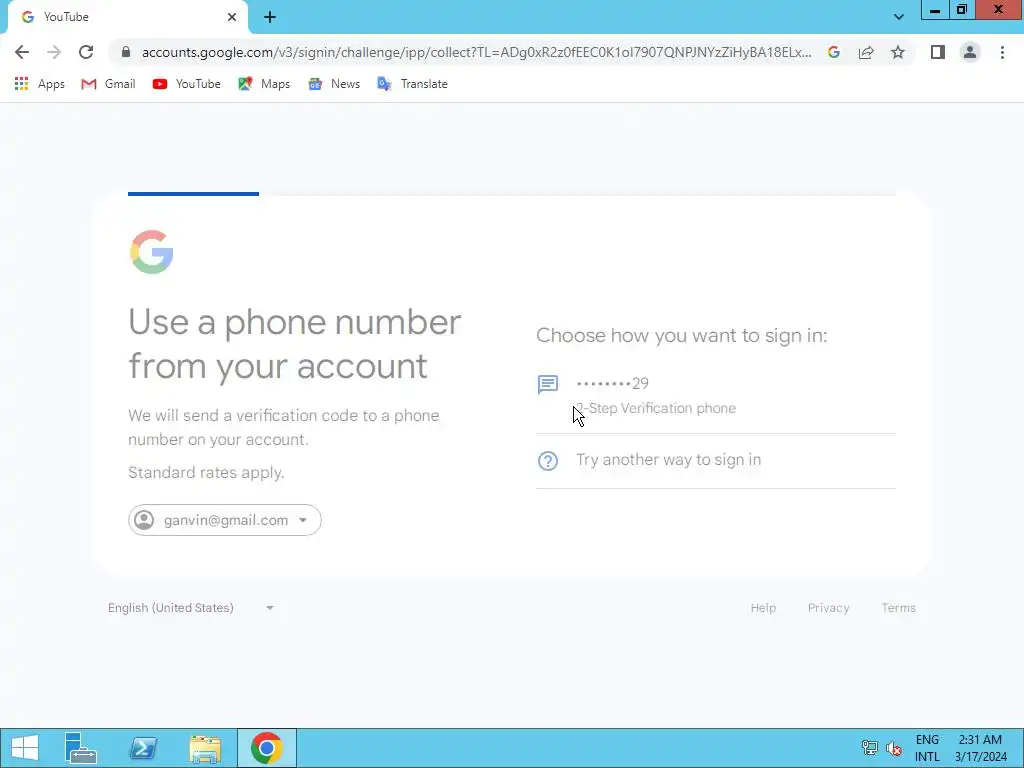Click the muted volume tray icon
Screen dimensions: 1024x768
(893, 748)
